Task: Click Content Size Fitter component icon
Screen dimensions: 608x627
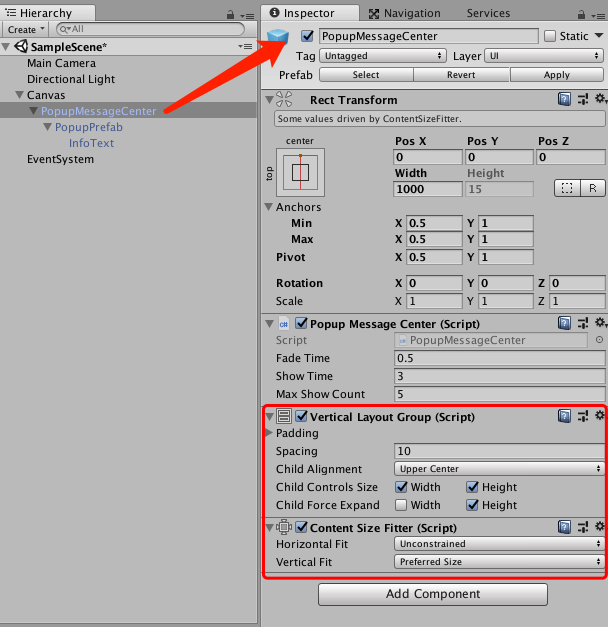Action: point(284,527)
